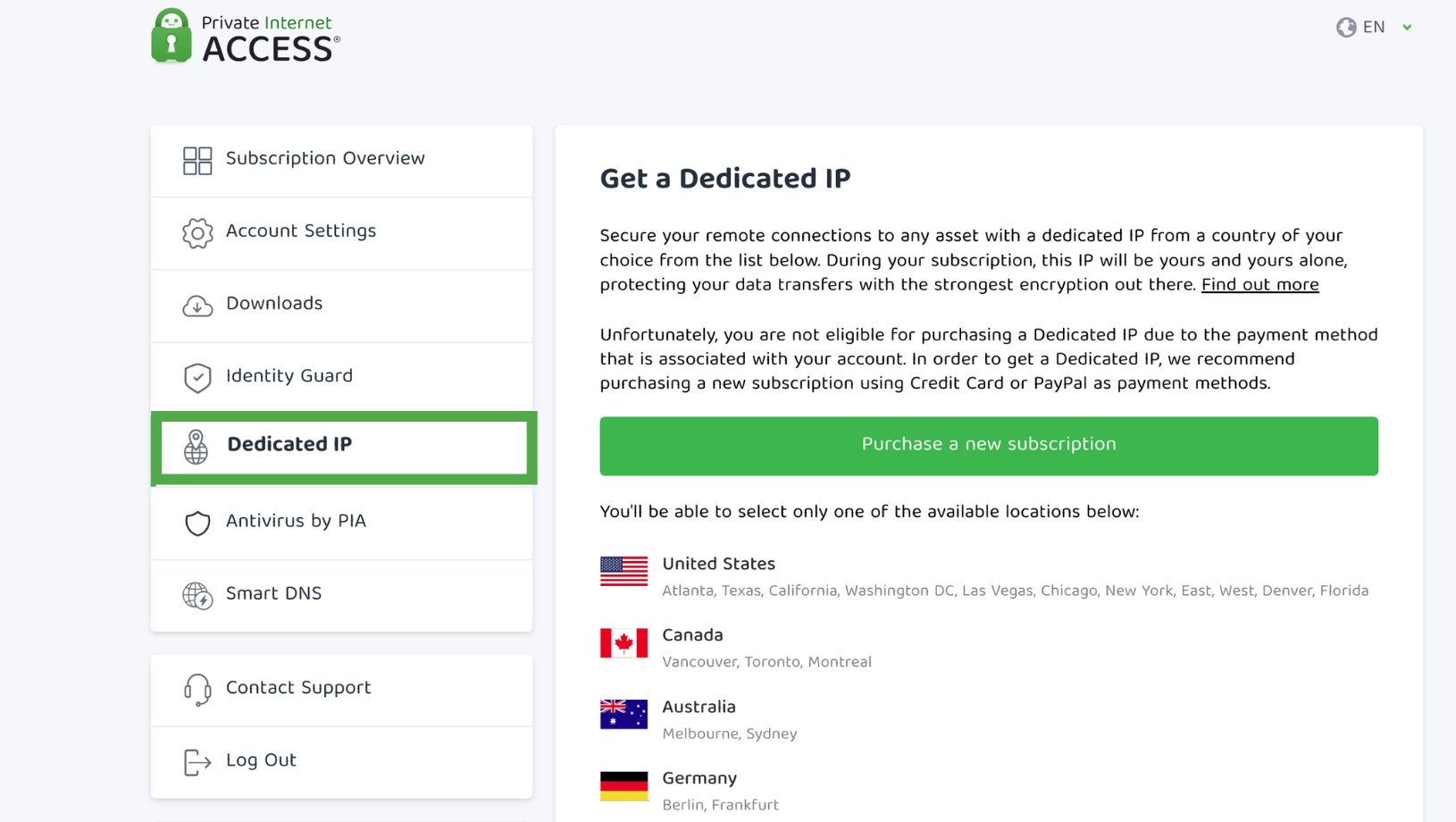Expand the EN language dropdown arrow
Viewport: 1456px width, 822px height.
(x=1407, y=28)
